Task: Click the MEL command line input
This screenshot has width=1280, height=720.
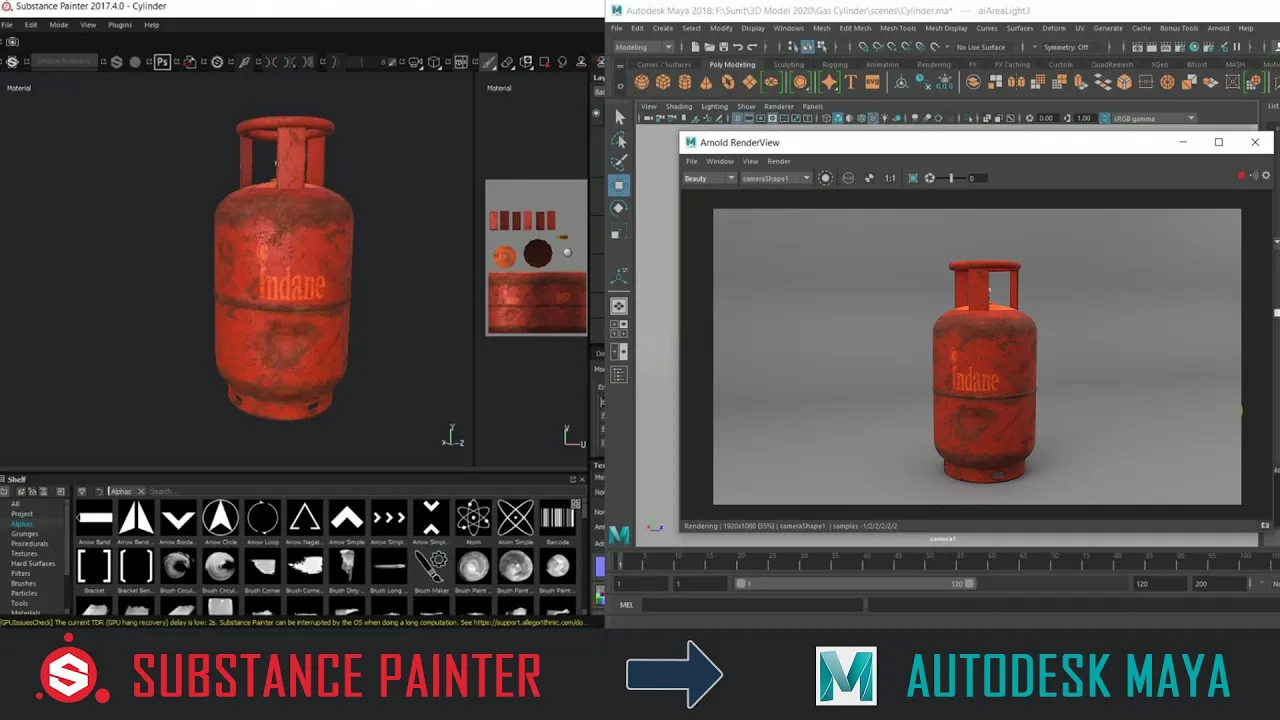Action: coord(754,605)
